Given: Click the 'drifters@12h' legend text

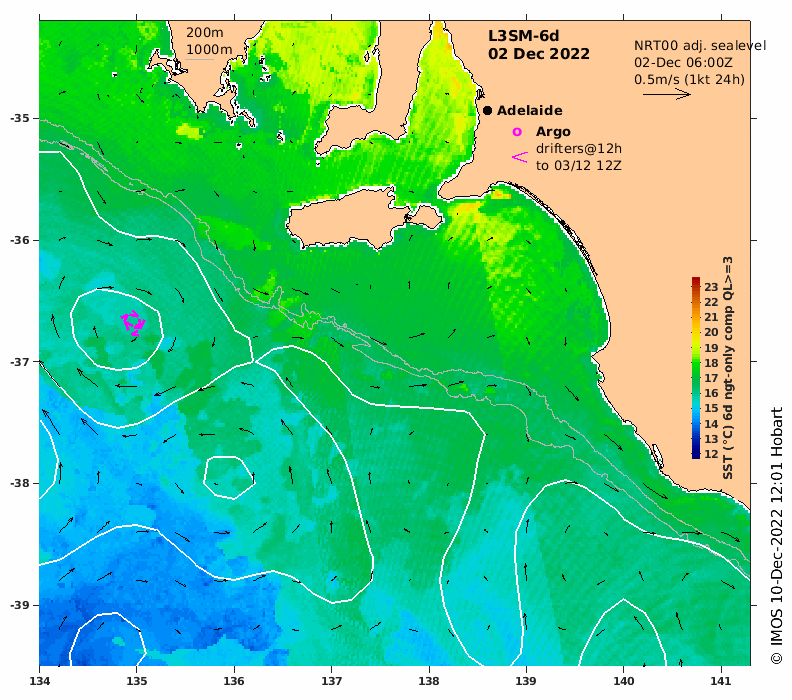Looking at the screenshot, I should pos(578,148).
